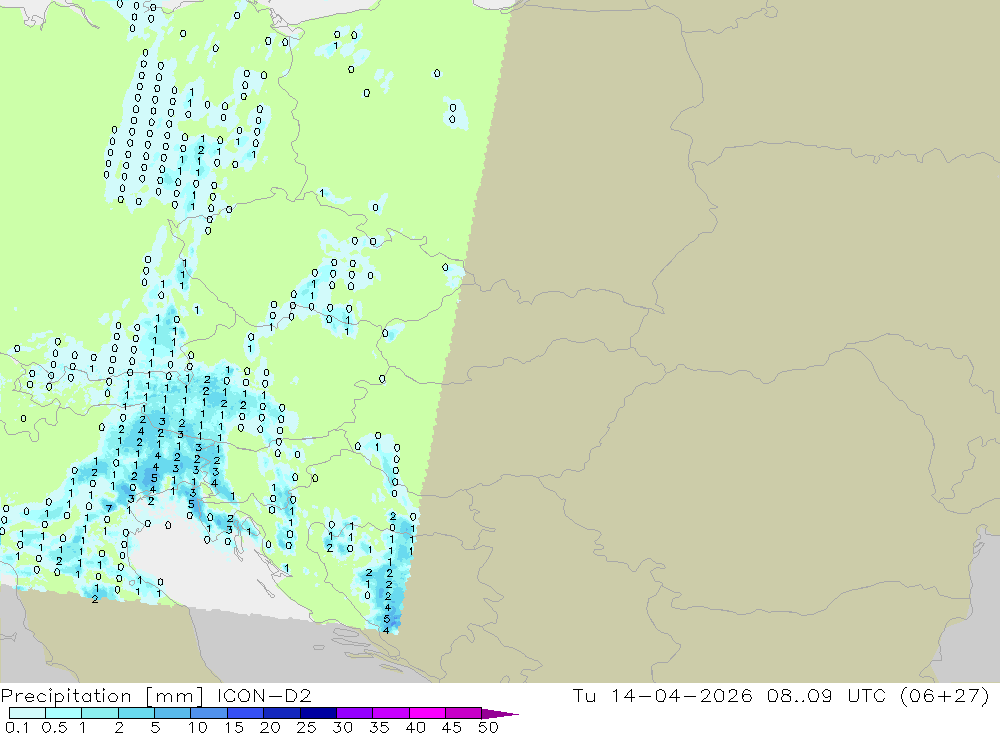Click the 35–40 mm legend color swatch
Viewport: 1000px width, 733px height.
pyautogui.click(x=391, y=713)
